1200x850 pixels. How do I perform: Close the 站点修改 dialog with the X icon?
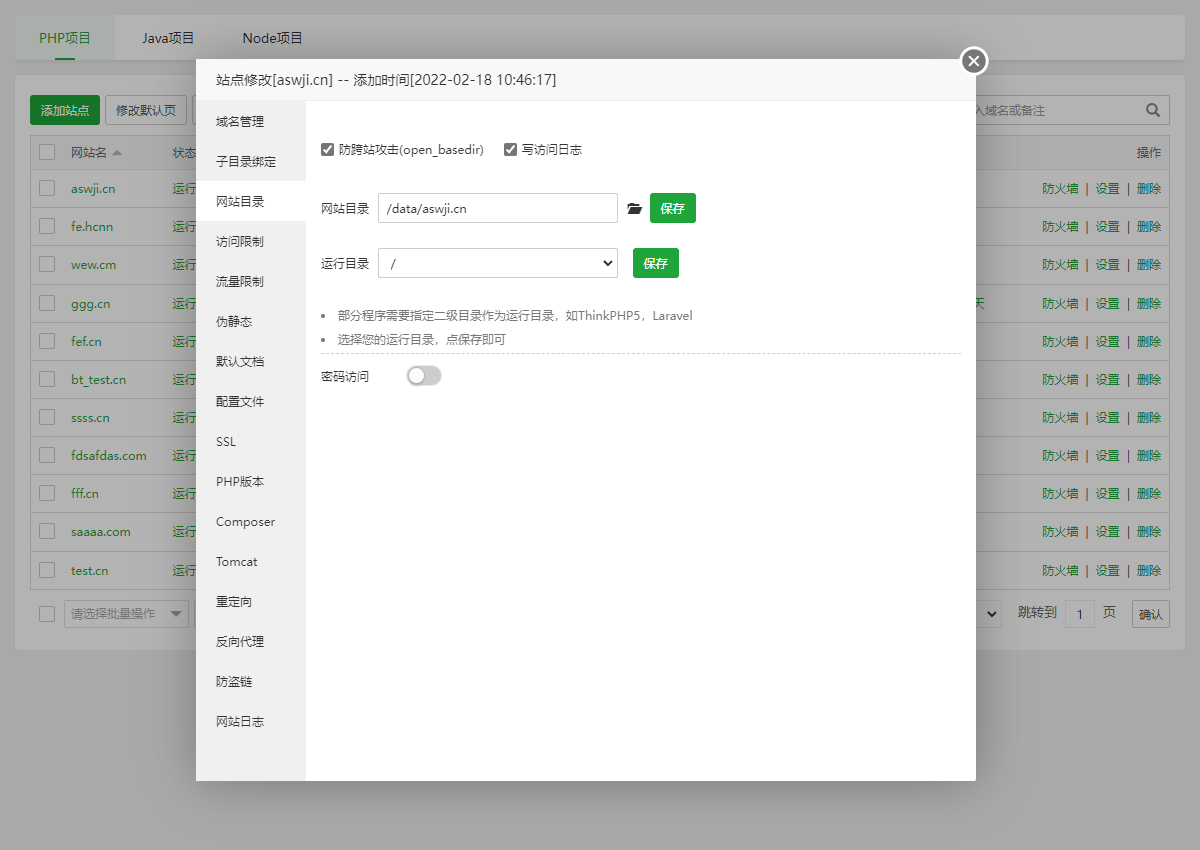pos(973,61)
